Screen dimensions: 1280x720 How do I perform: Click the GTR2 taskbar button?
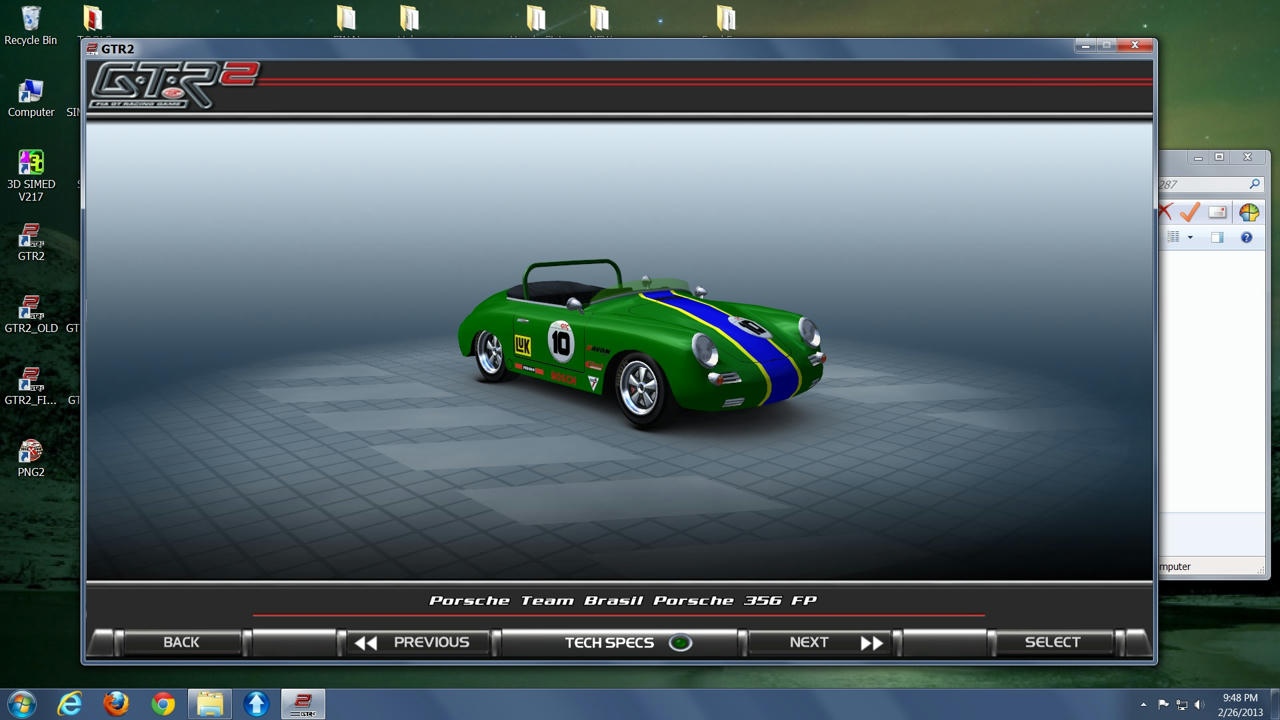click(303, 704)
